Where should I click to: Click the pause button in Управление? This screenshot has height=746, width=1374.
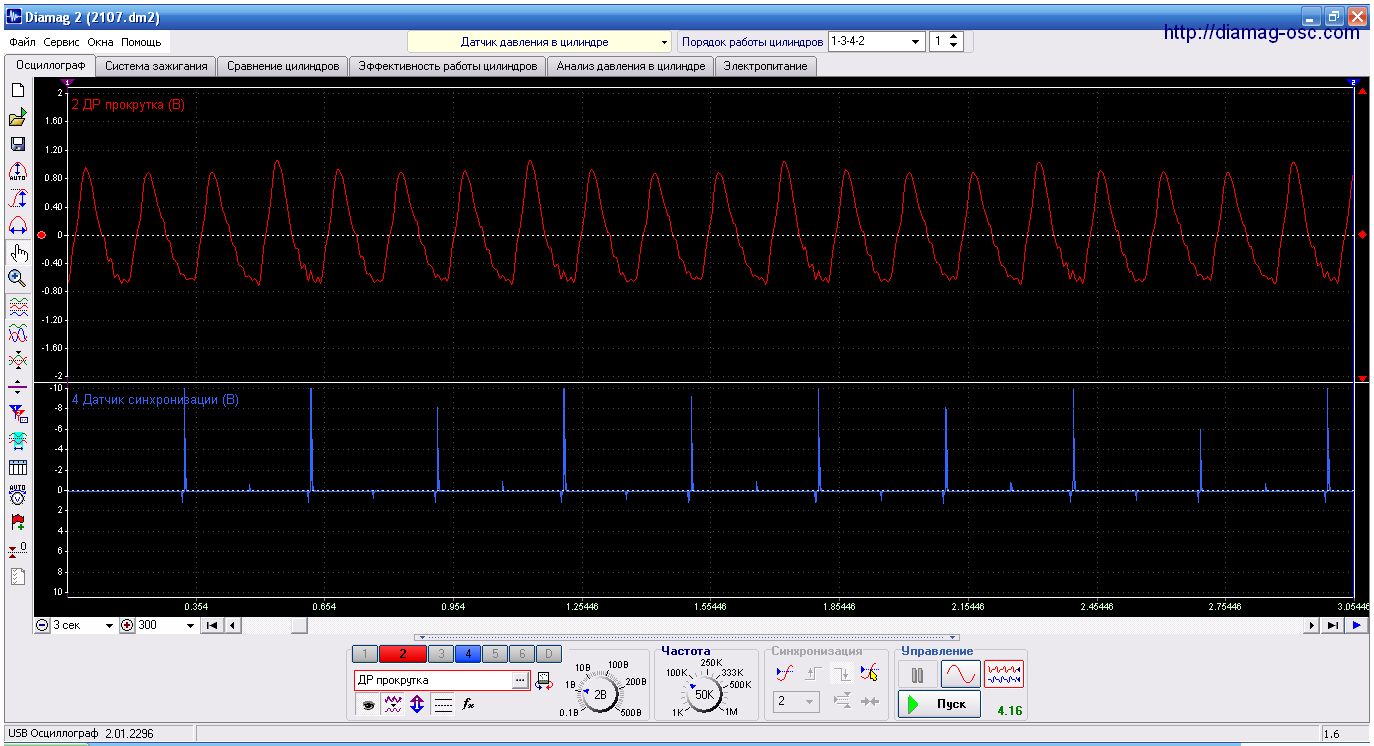click(x=917, y=674)
